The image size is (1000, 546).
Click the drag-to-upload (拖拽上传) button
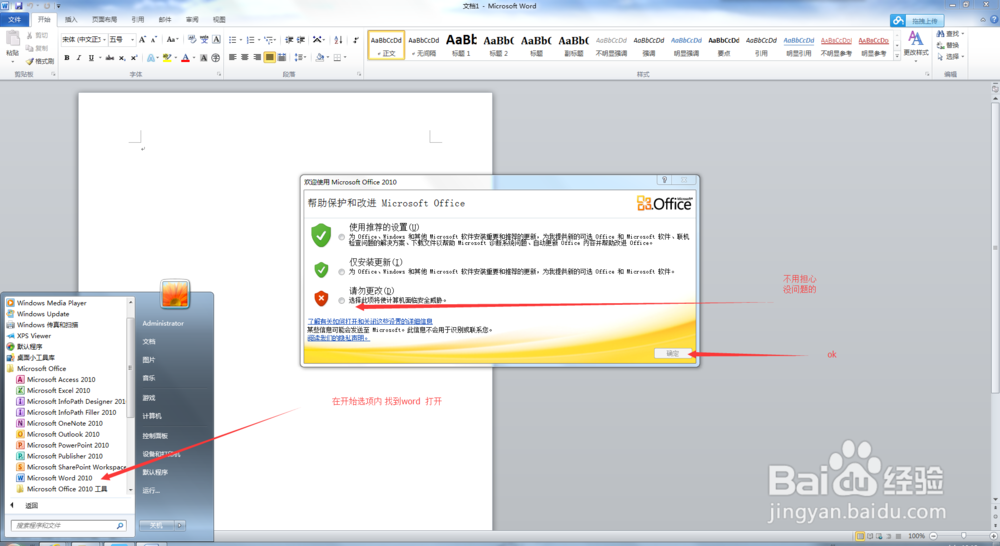tap(917, 21)
